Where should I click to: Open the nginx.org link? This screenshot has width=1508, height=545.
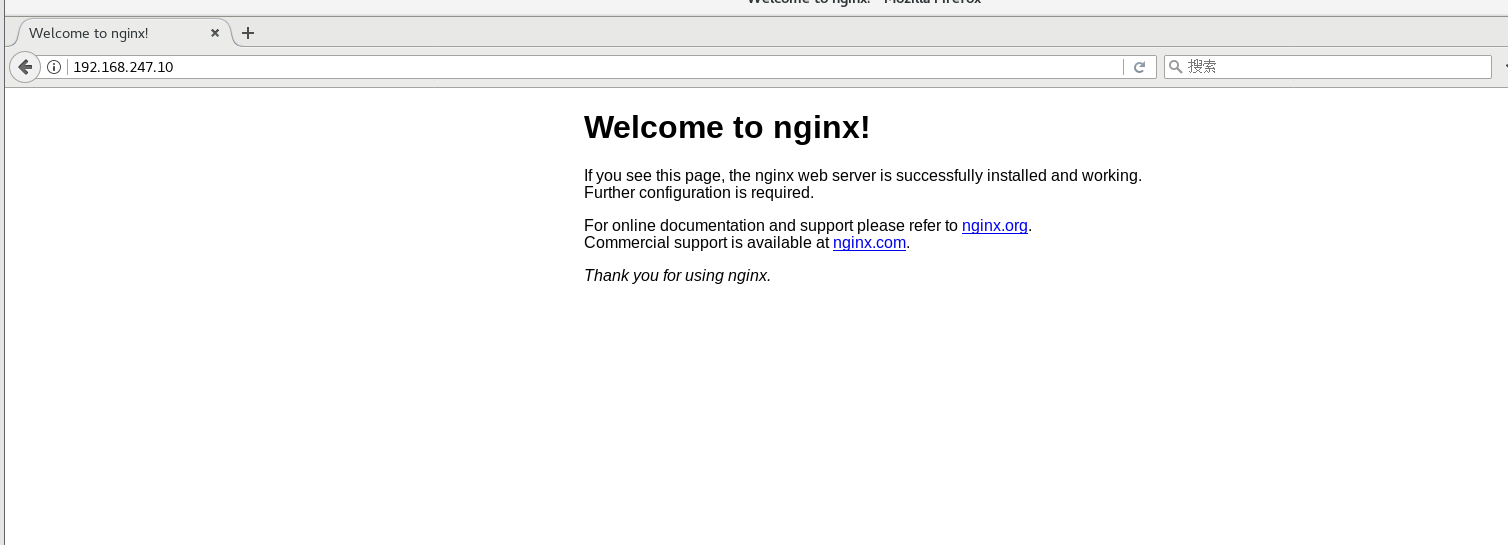[x=995, y=226]
